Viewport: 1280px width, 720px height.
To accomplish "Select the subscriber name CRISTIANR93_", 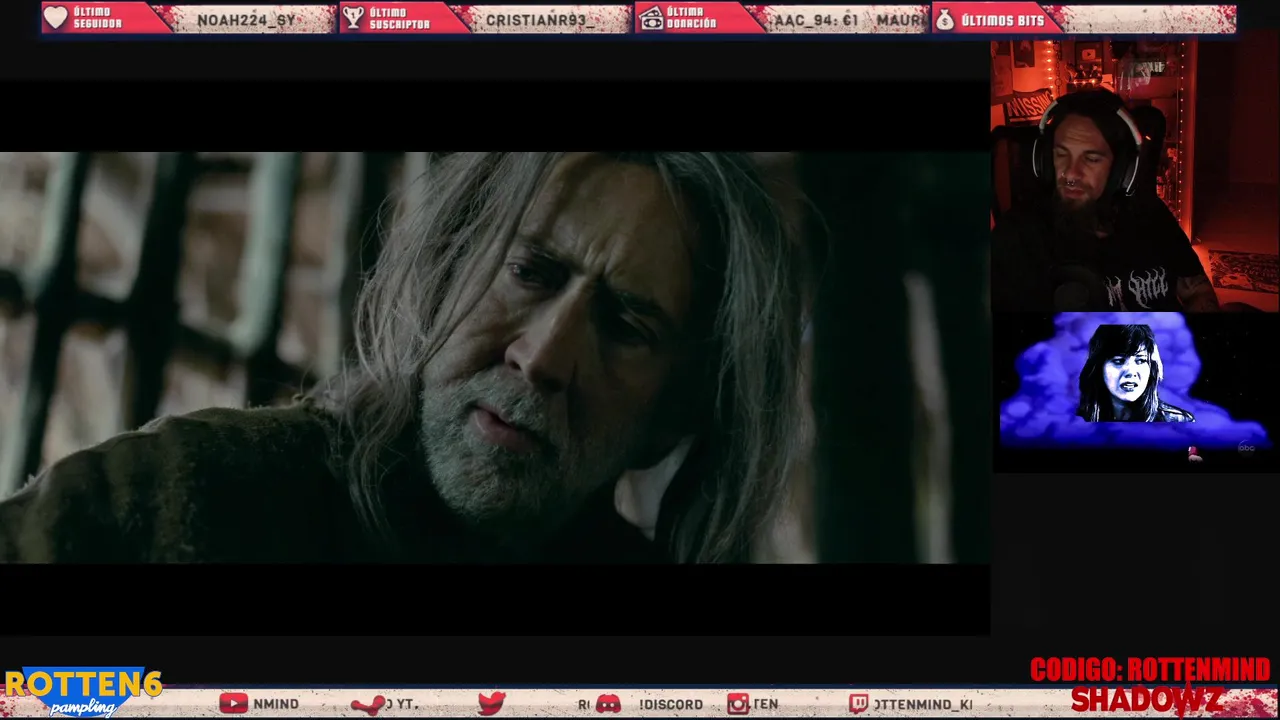I will coord(540,20).
